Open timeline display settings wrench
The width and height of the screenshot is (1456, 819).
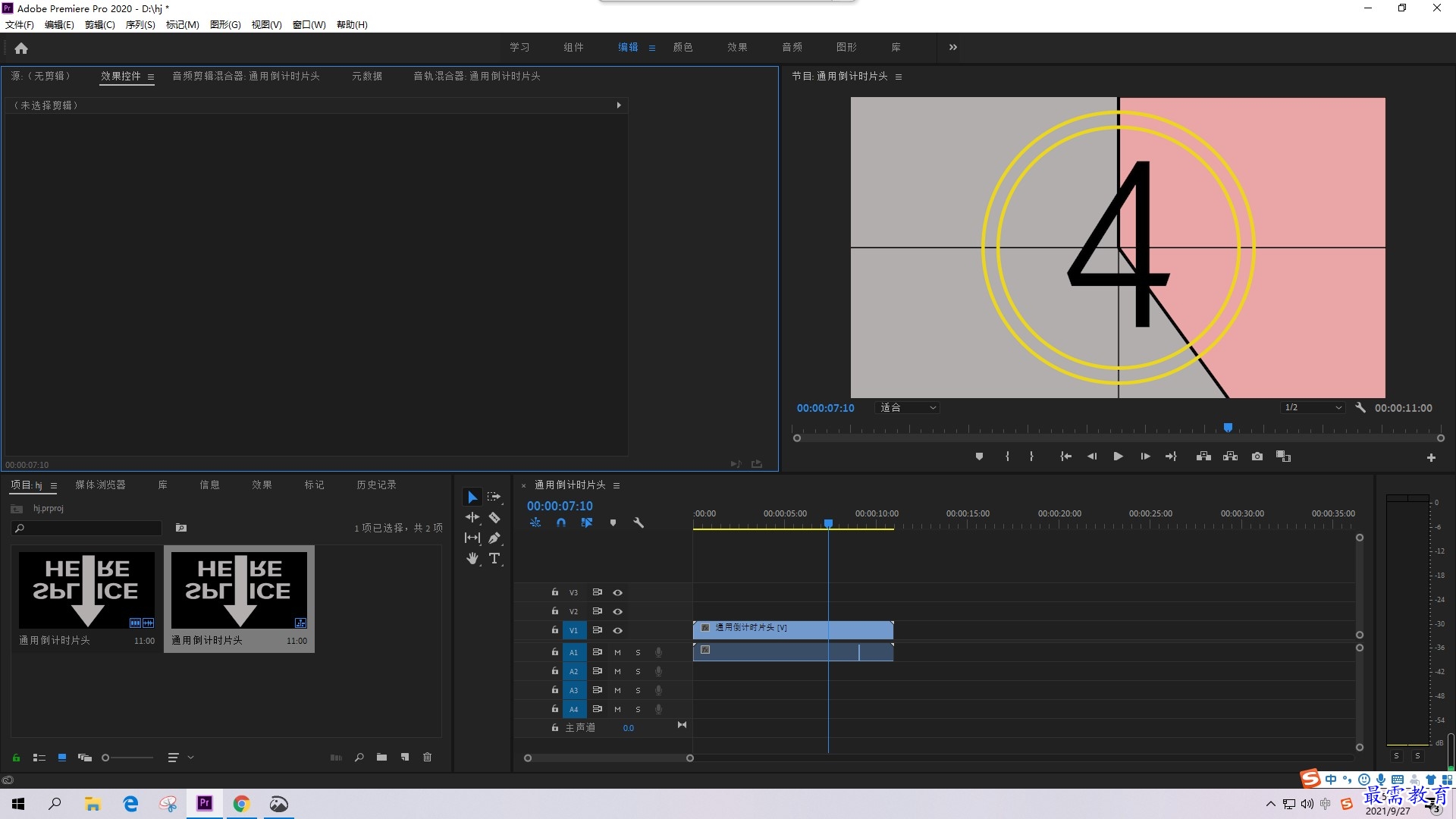pos(639,522)
